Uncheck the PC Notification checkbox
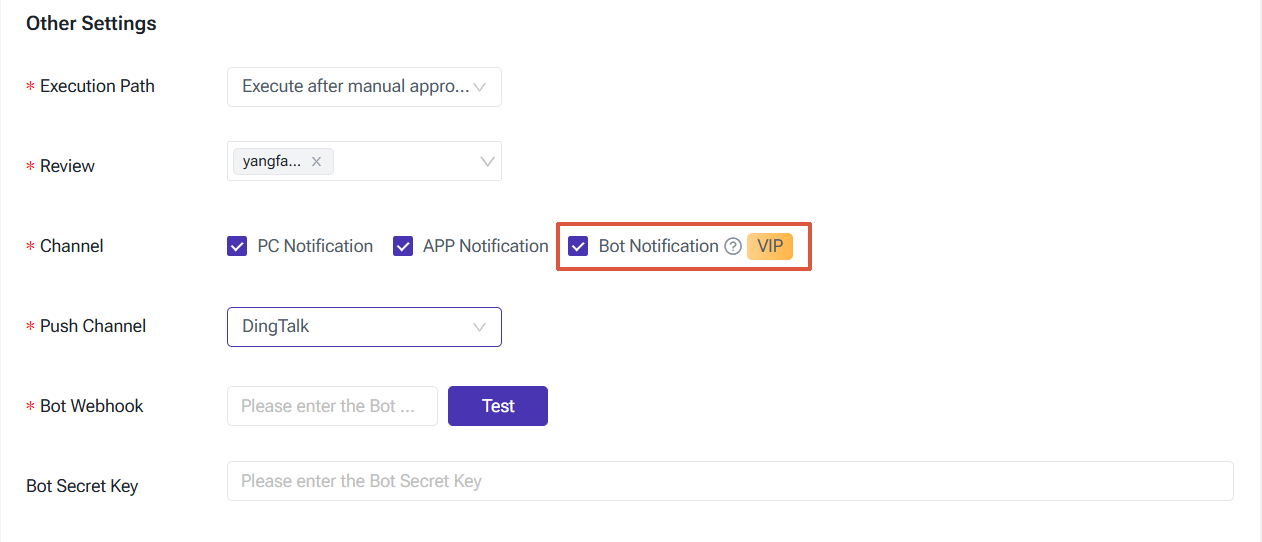The width and height of the screenshot is (1262, 542). pyautogui.click(x=237, y=246)
